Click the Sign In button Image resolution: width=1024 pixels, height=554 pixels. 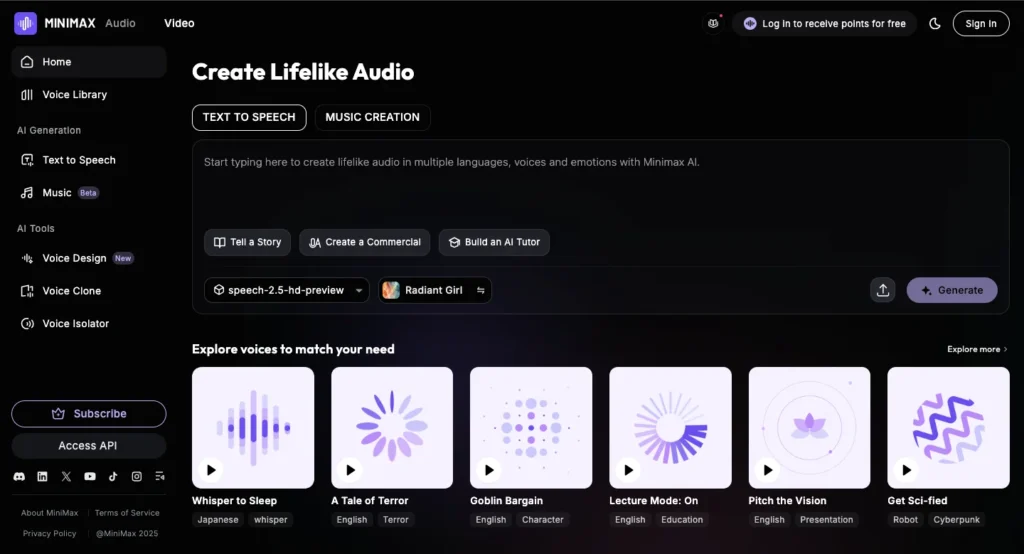[980, 23]
